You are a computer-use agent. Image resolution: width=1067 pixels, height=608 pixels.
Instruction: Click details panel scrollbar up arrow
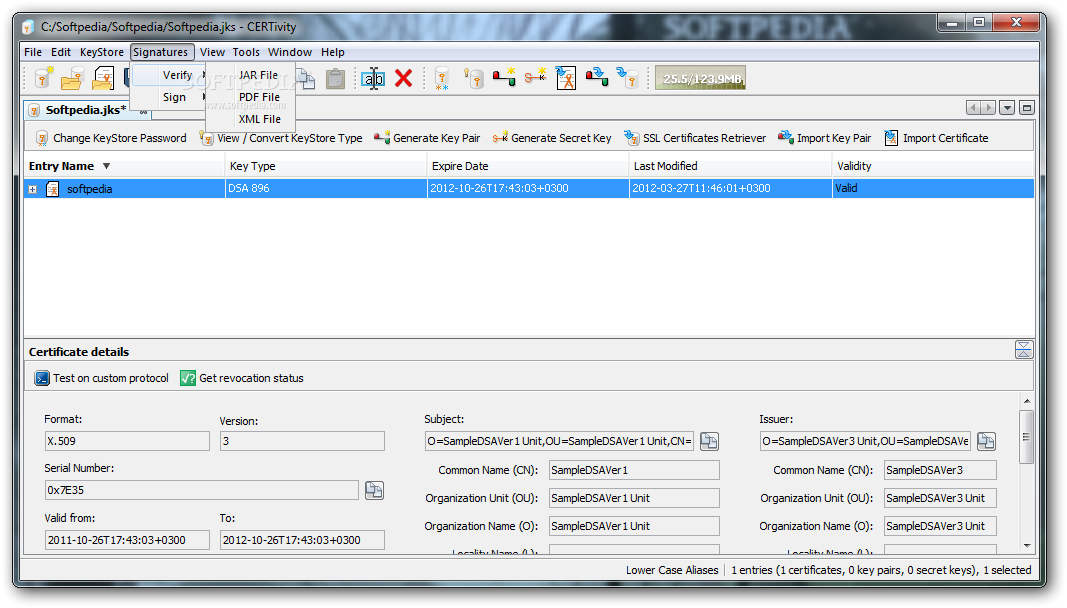(x=1027, y=401)
